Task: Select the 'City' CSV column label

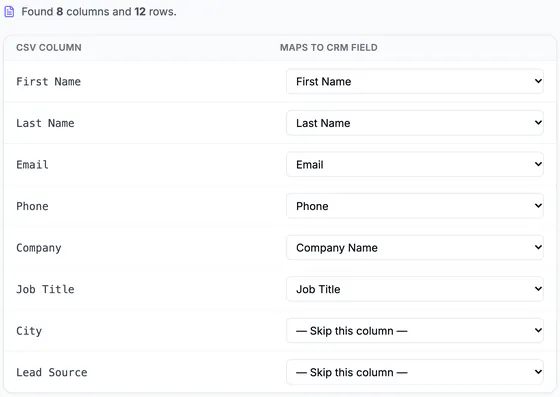Action: tap(29, 331)
